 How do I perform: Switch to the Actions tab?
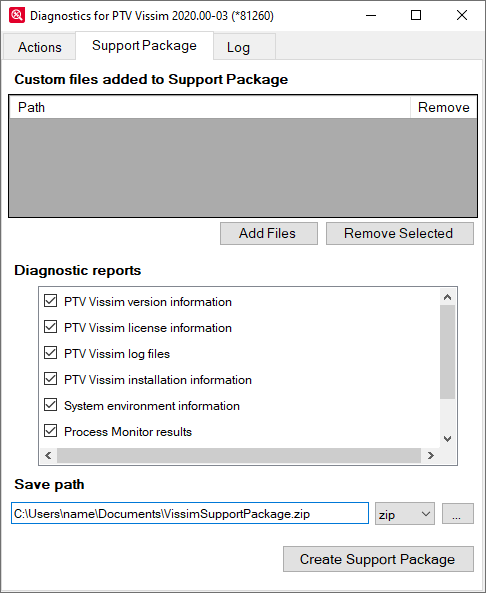pos(40,47)
